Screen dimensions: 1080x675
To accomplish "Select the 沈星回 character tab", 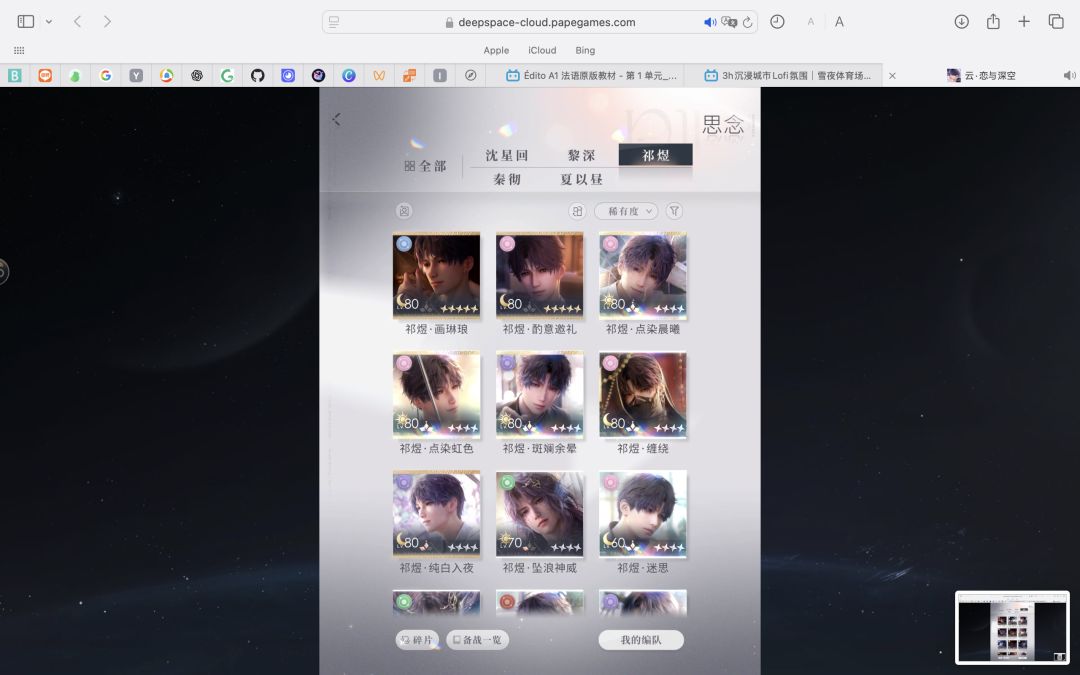I will point(507,156).
